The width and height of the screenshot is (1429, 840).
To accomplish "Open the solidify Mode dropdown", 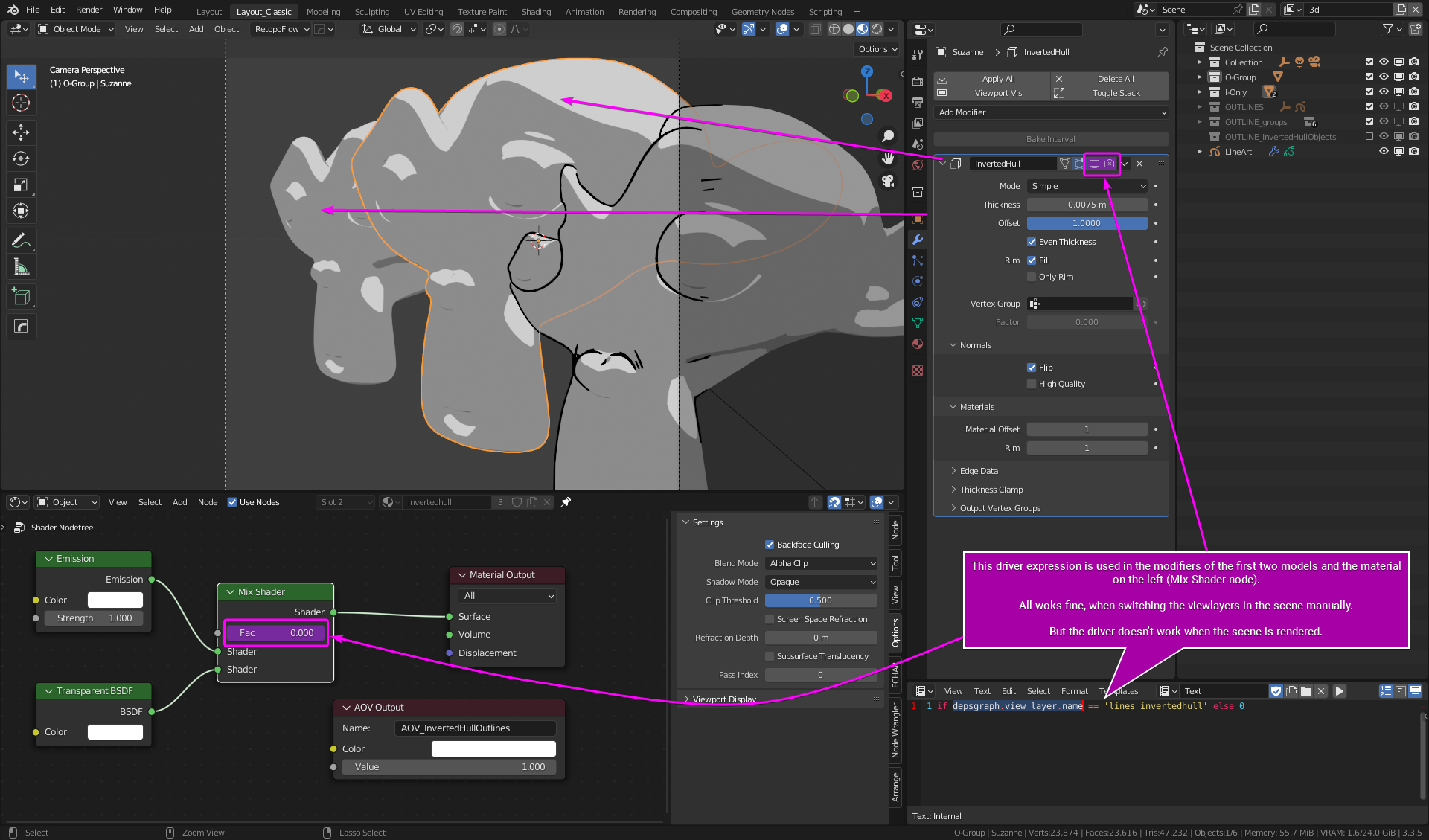I will click(1087, 186).
